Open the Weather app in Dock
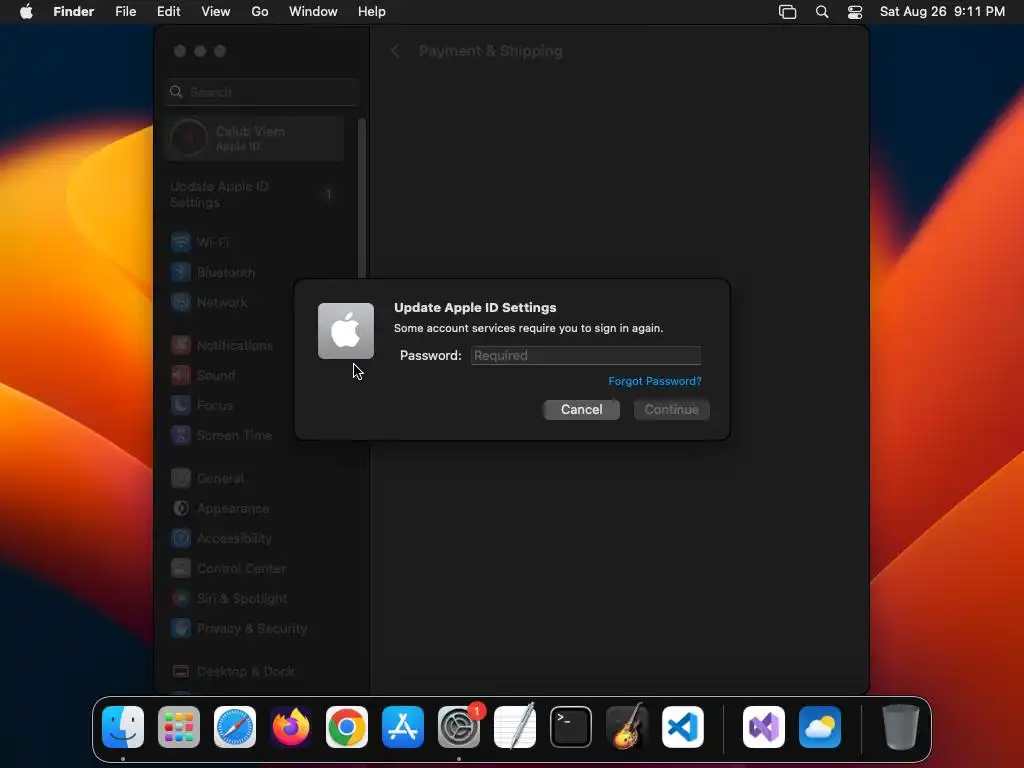The width and height of the screenshot is (1024, 768). point(820,727)
